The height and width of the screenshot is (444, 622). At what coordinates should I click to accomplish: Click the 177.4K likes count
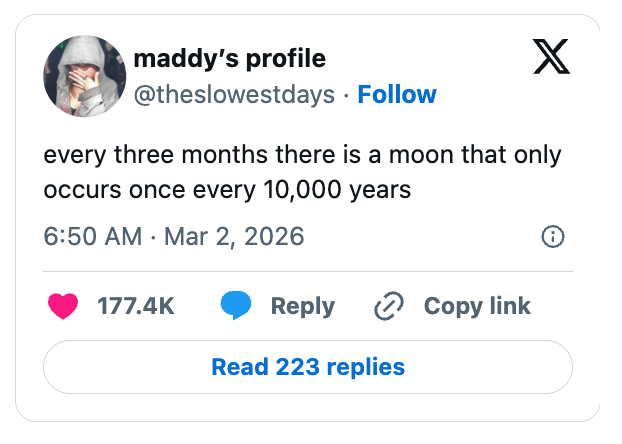pos(135,306)
